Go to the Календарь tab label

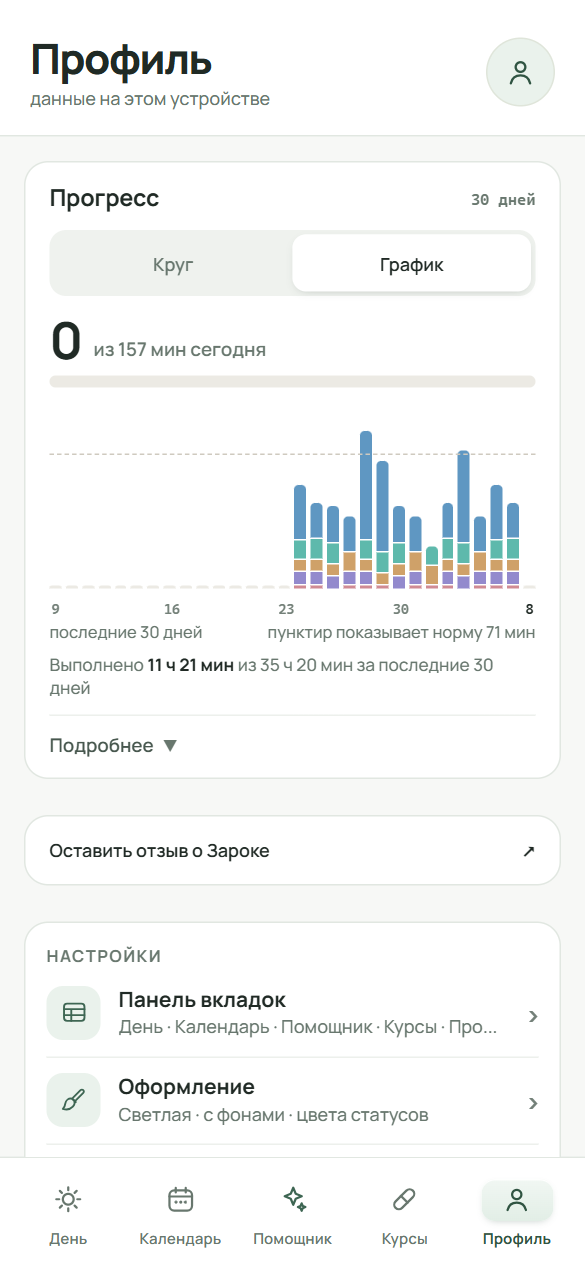click(180, 1239)
